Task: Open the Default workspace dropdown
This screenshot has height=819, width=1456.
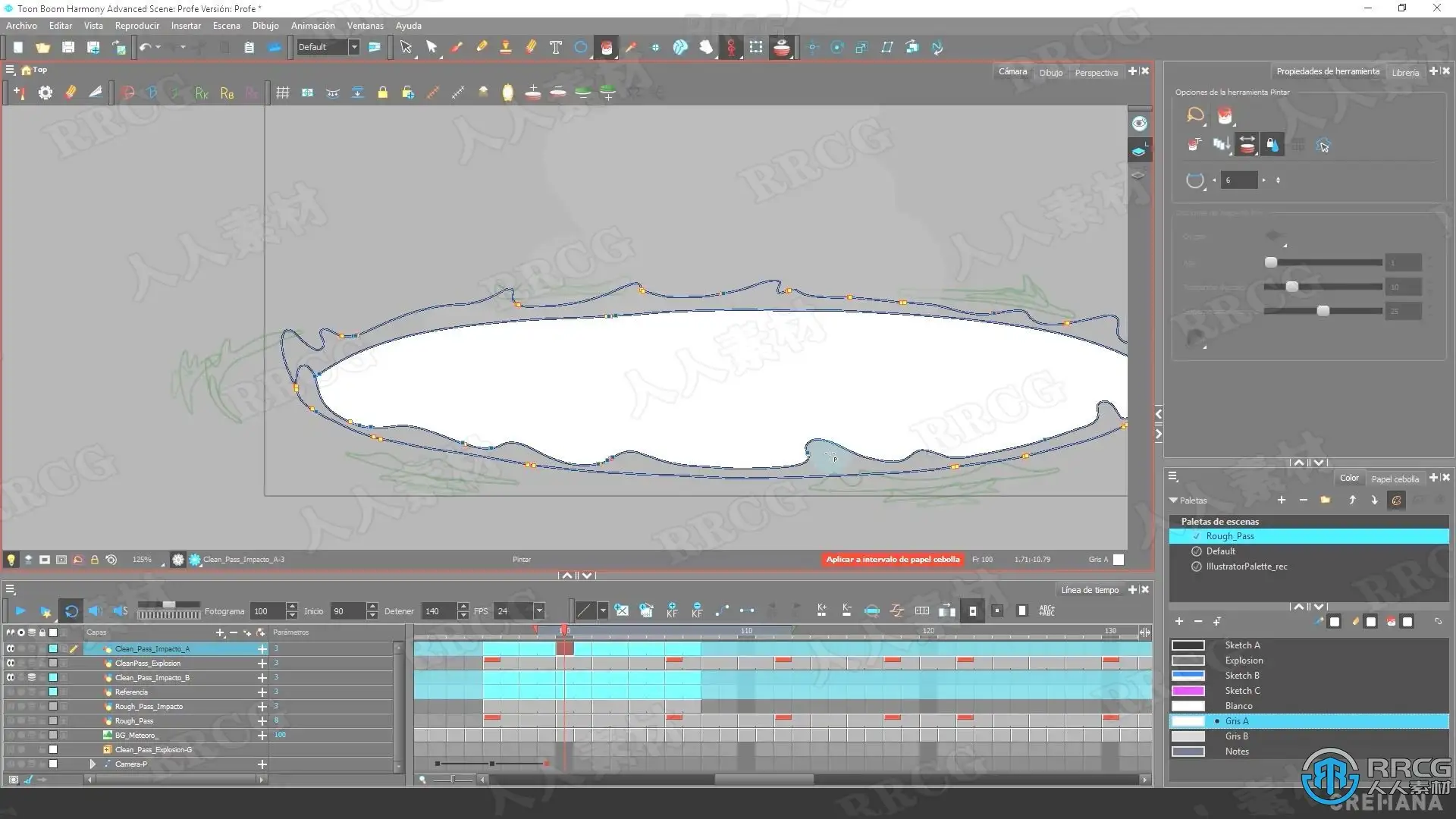Action: (353, 47)
